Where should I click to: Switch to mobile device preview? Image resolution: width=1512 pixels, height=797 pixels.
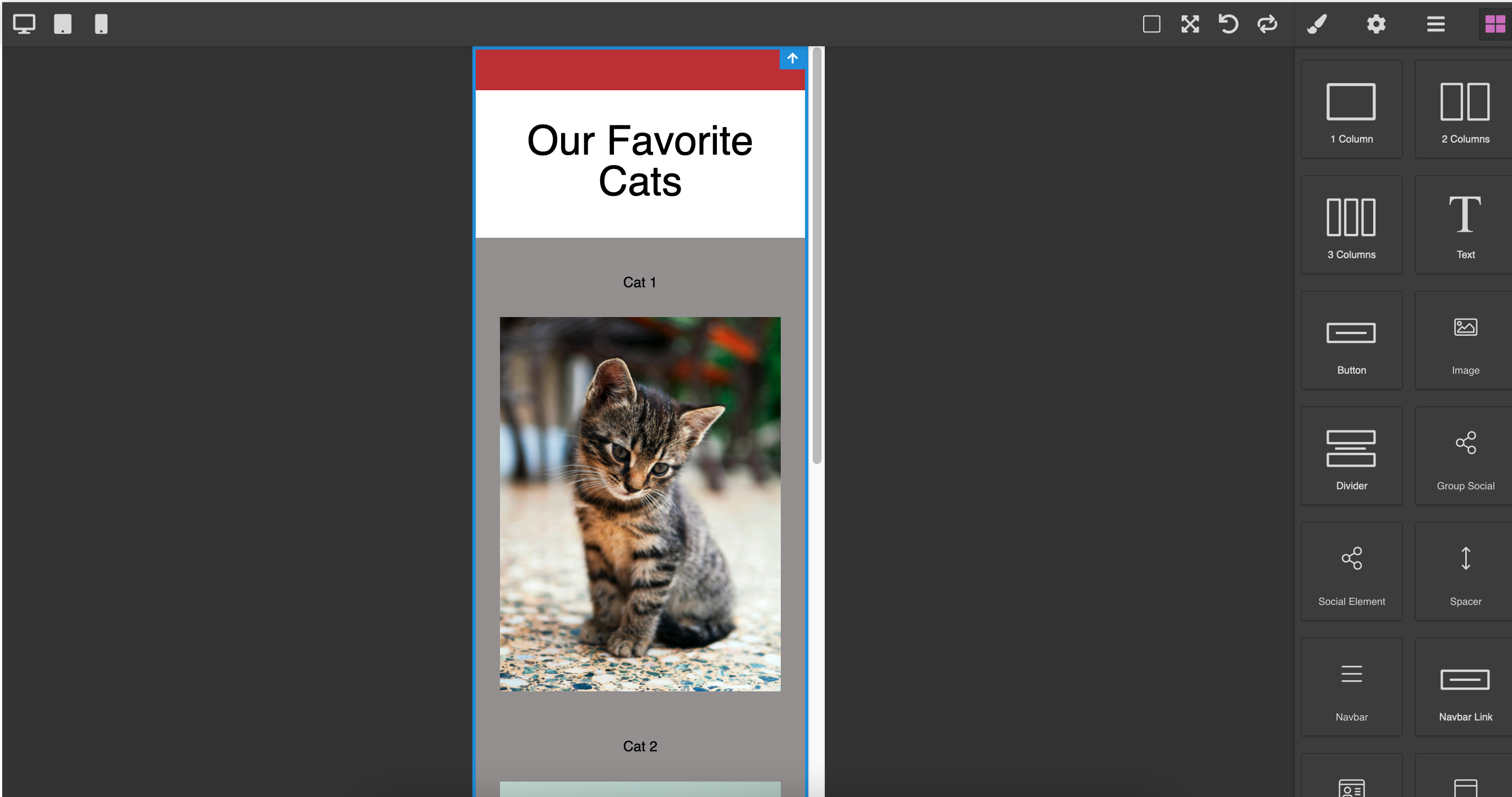(101, 24)
